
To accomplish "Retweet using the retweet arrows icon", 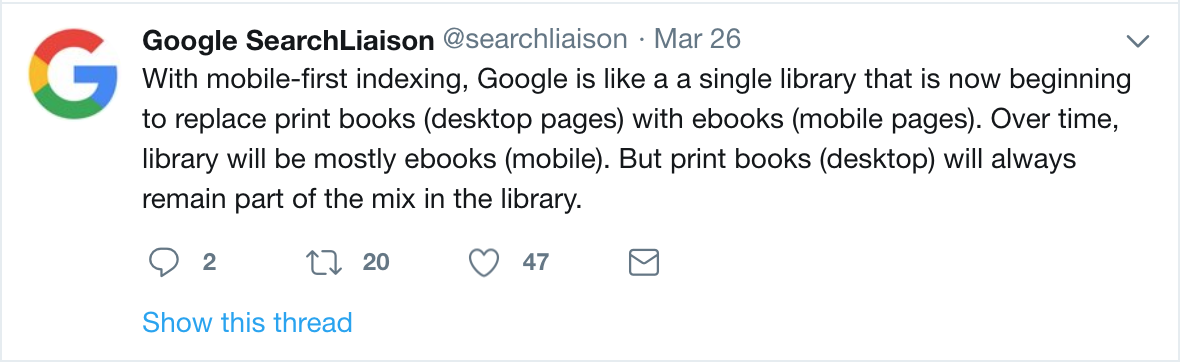I will coord(324,262).
